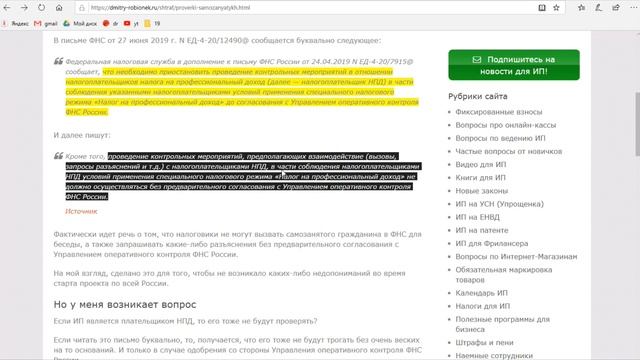Screen dimensions: 640x360
Task: Open ИП на ЕНВД category
Action: [x=478, y=217]
